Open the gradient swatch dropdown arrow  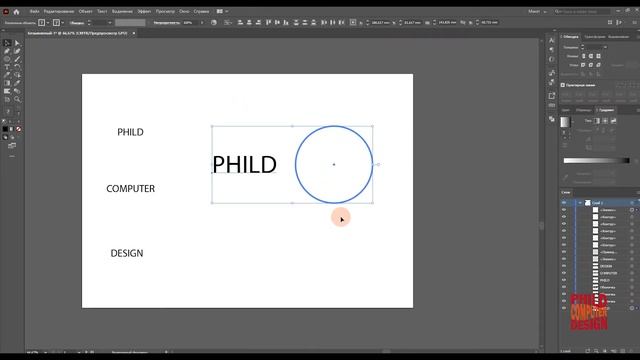(x=573, y=122)
